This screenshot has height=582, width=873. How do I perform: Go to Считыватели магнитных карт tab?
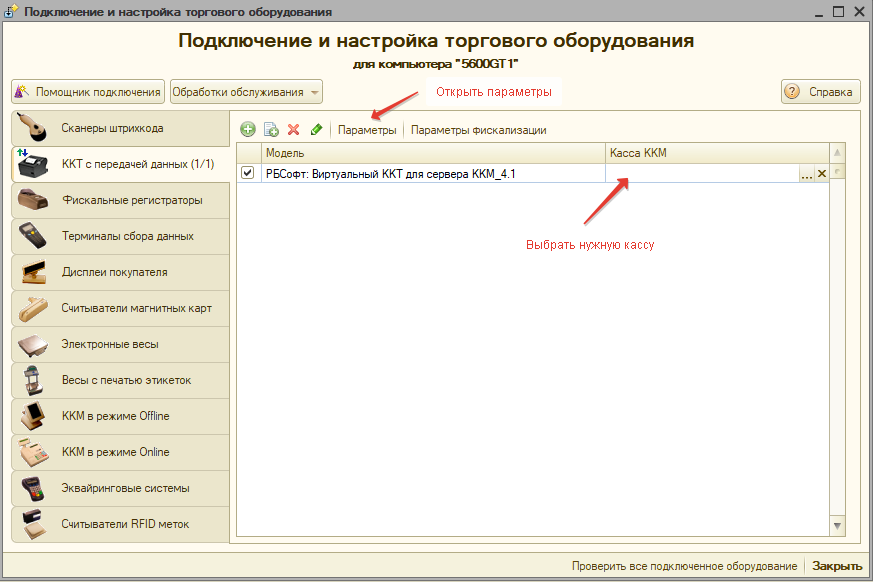(120, 308)
